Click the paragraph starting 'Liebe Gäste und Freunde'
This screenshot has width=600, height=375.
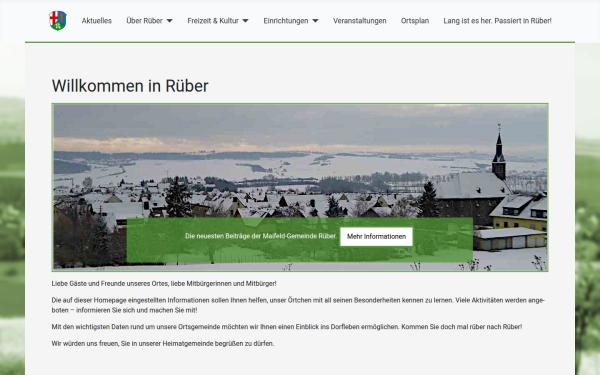pos(164,284)
